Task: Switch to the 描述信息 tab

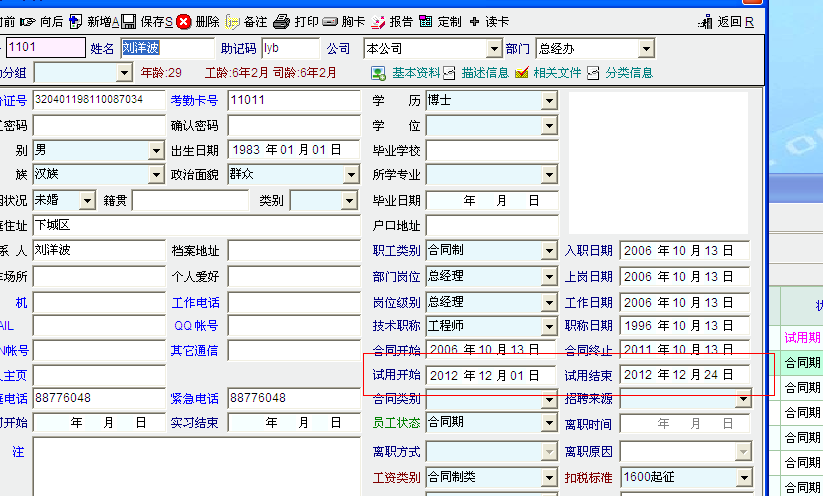Action: pyautogui.click(x=477, y=73)
